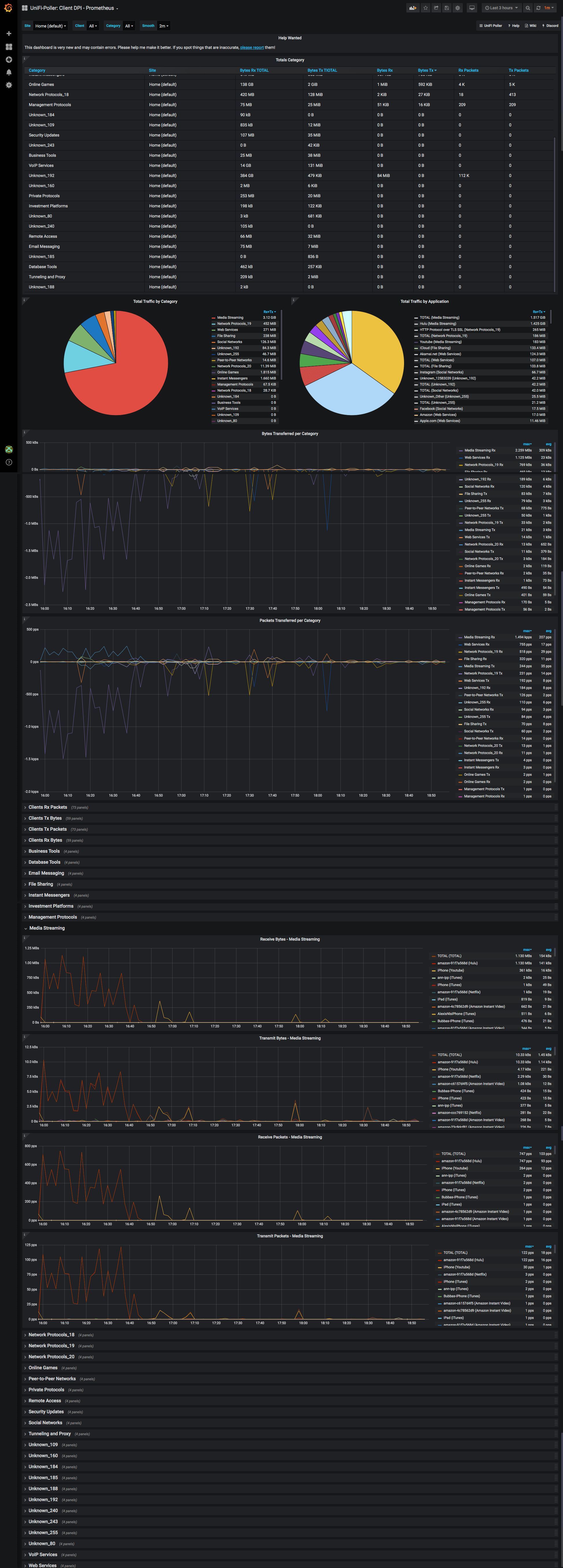Open the Alerting bell icon
The height and width of the screenshot is (1568, 563).
pos(8,72)
